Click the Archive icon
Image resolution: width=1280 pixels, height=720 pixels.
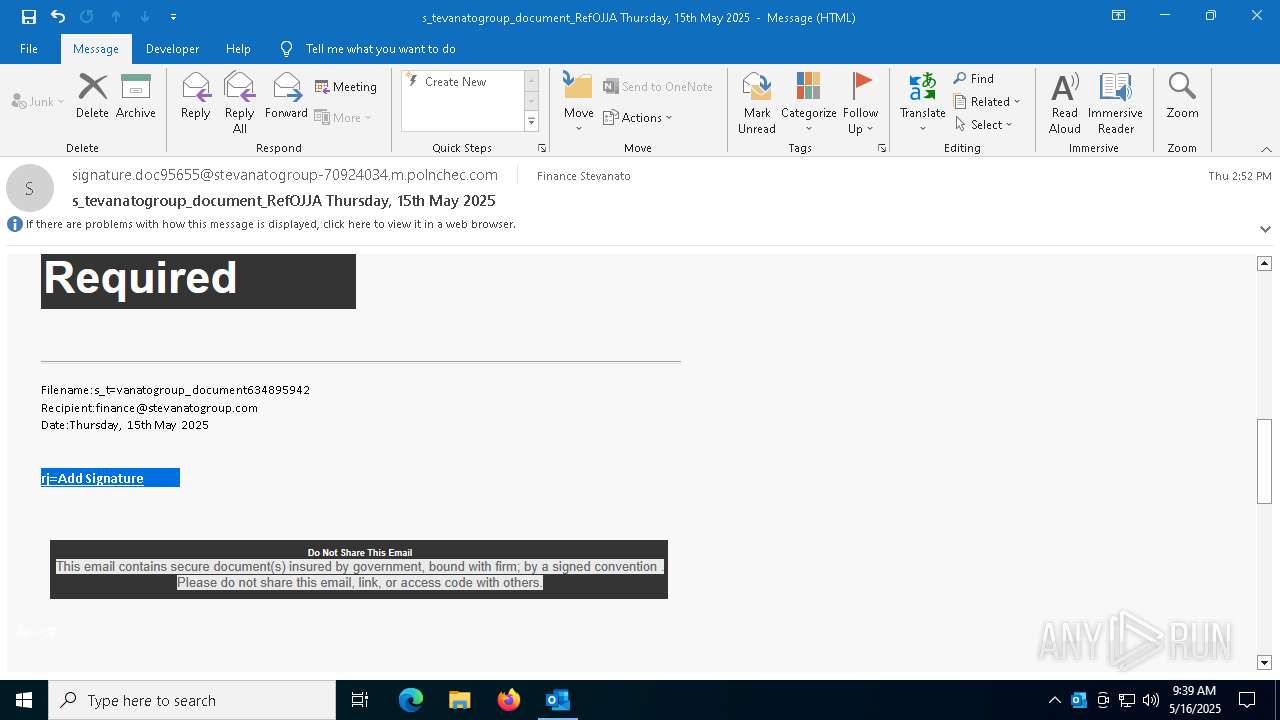[136, 97]
